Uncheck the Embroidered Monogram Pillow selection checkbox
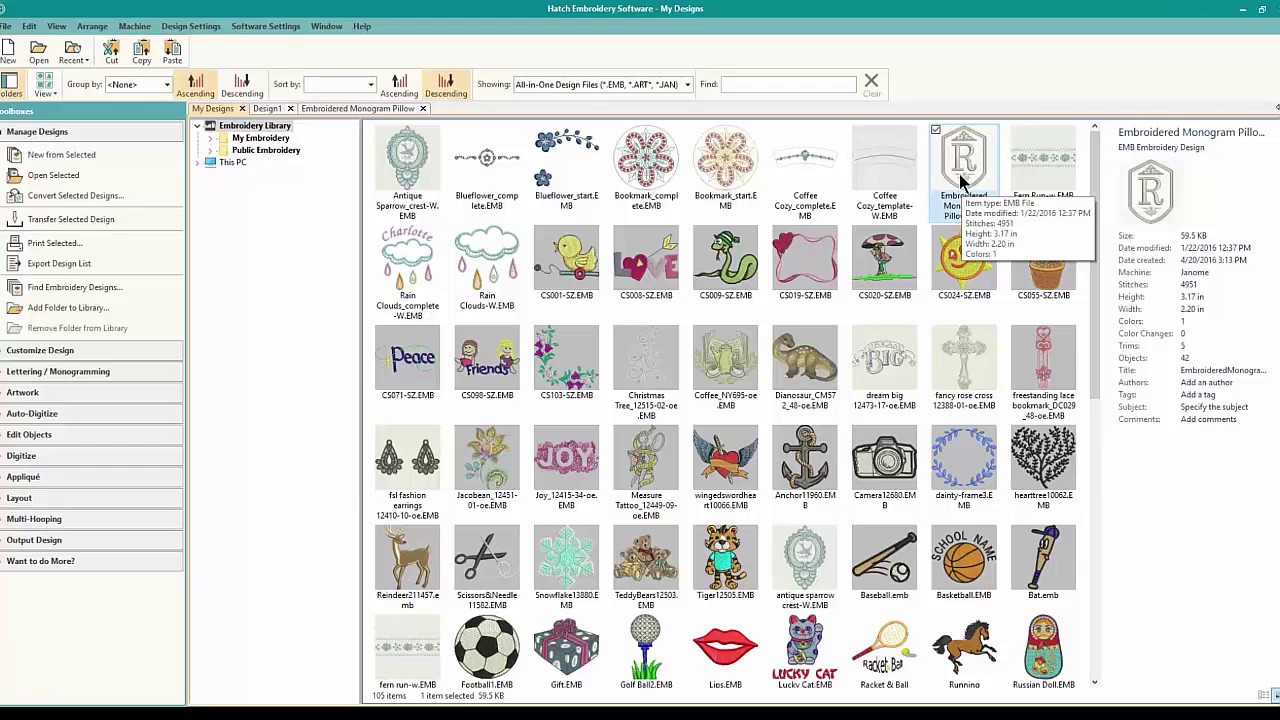This screenshot has height=720, width=1280. point(936,130)
